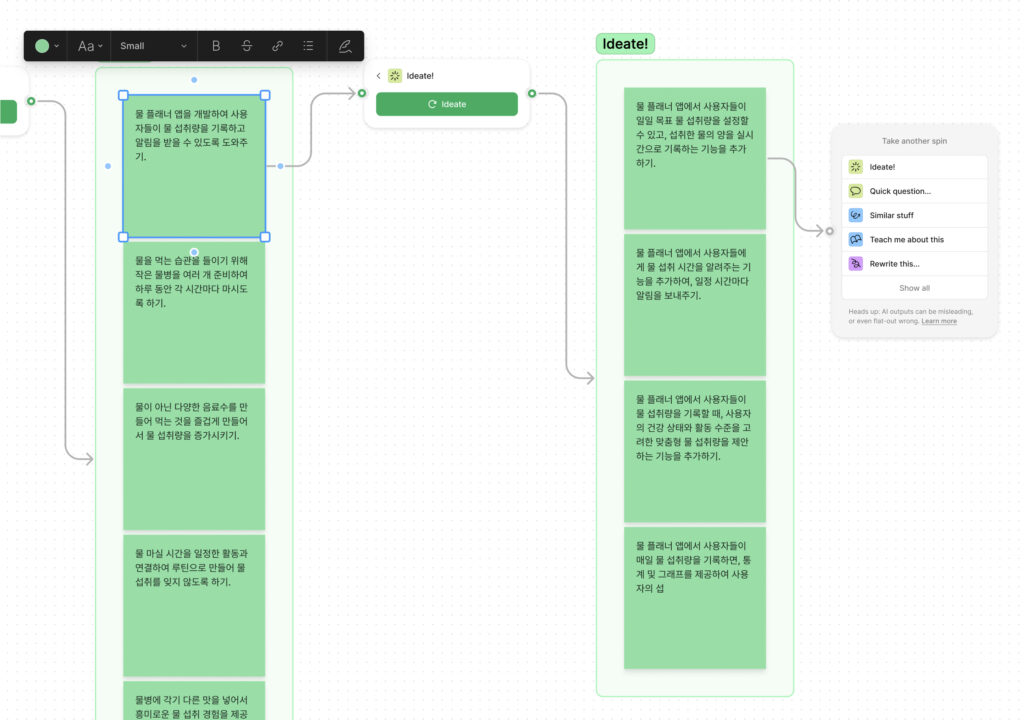Screen dimensions: 1024x720
Task: Click the Ideate! section title label
Action: point(625,44)
